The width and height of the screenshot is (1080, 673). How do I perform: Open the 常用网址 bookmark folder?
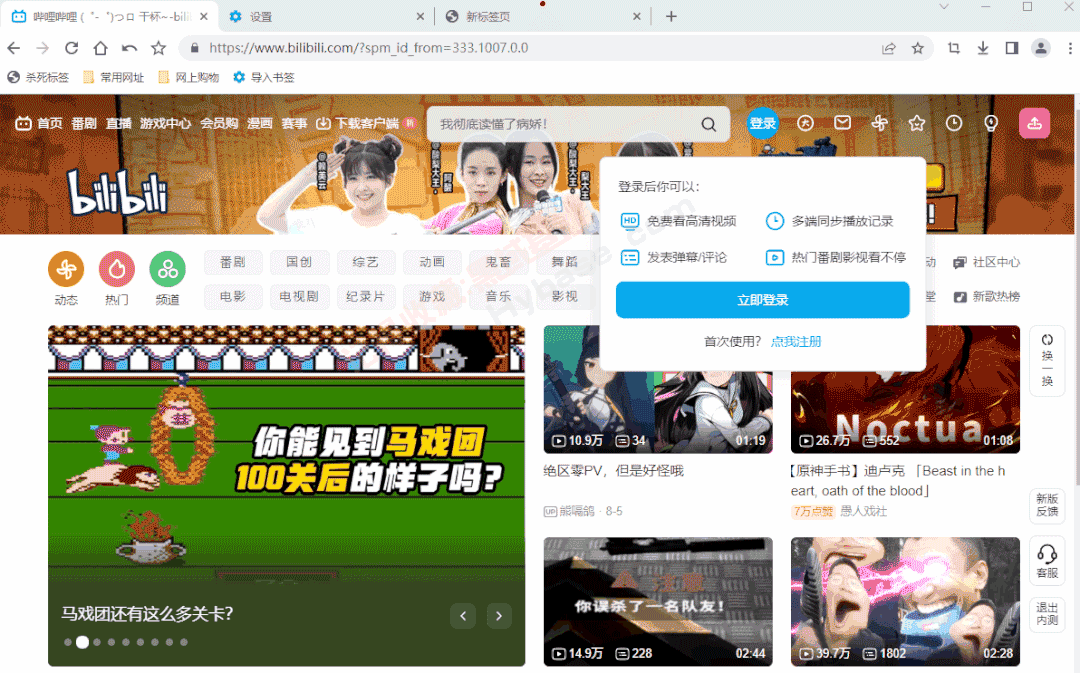click(114, 77)
